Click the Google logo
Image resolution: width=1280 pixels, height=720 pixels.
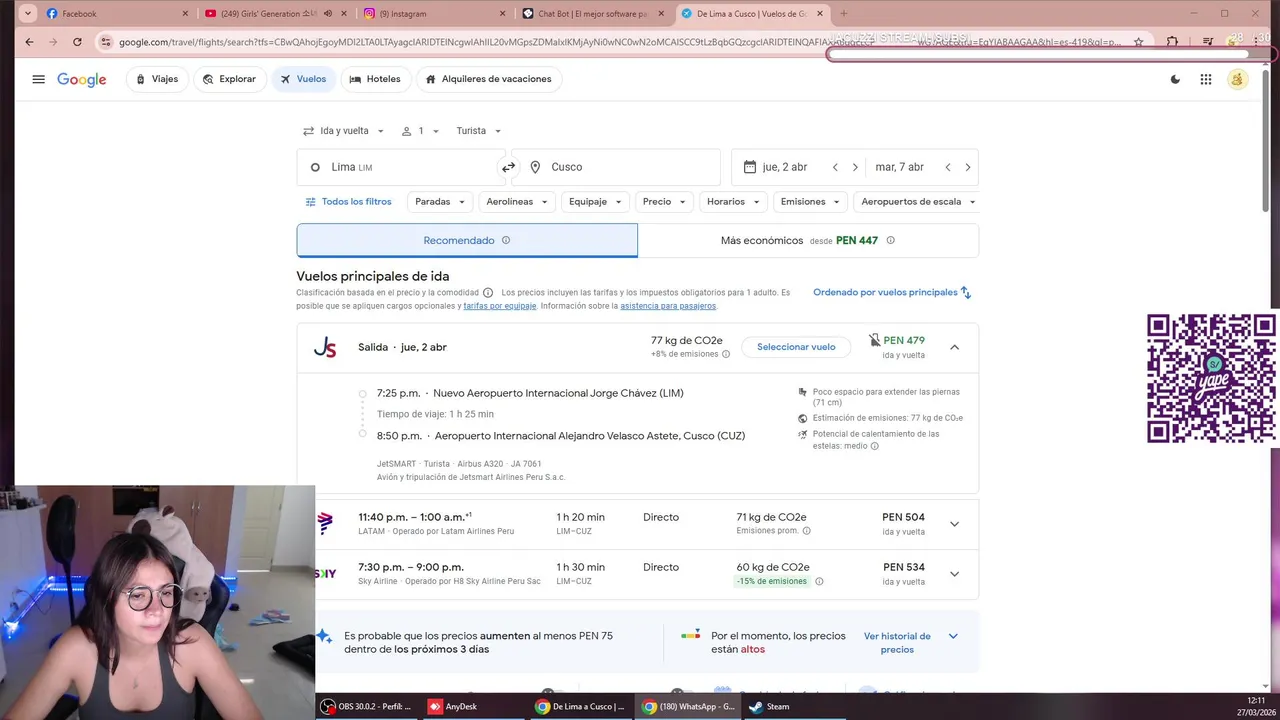tap(82, 80)
